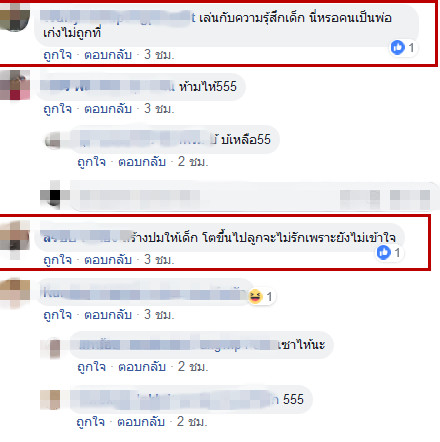
Task: Reply to the บ้เหลือ55 reply
Action: pyautogui.click(x=142, y=162)
